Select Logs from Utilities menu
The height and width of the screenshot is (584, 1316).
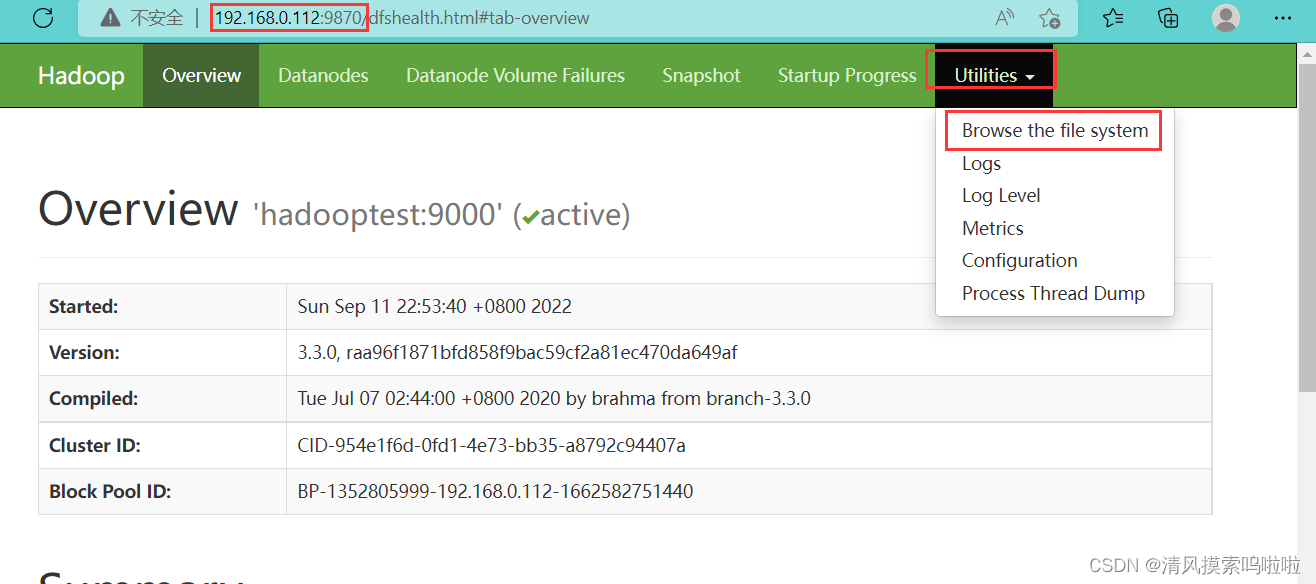tap(1054, 163)
